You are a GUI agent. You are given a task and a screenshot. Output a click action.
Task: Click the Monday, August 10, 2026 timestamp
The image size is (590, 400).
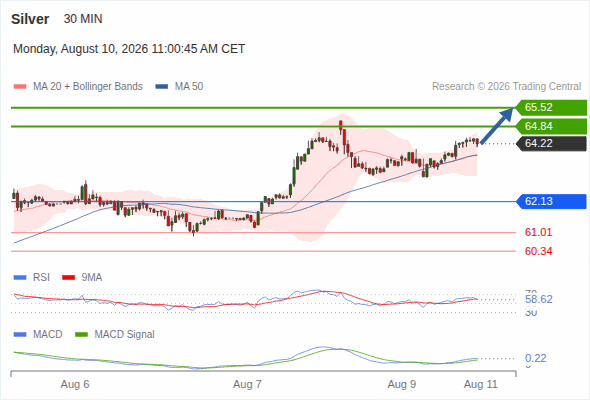click(x=129, y=49)
